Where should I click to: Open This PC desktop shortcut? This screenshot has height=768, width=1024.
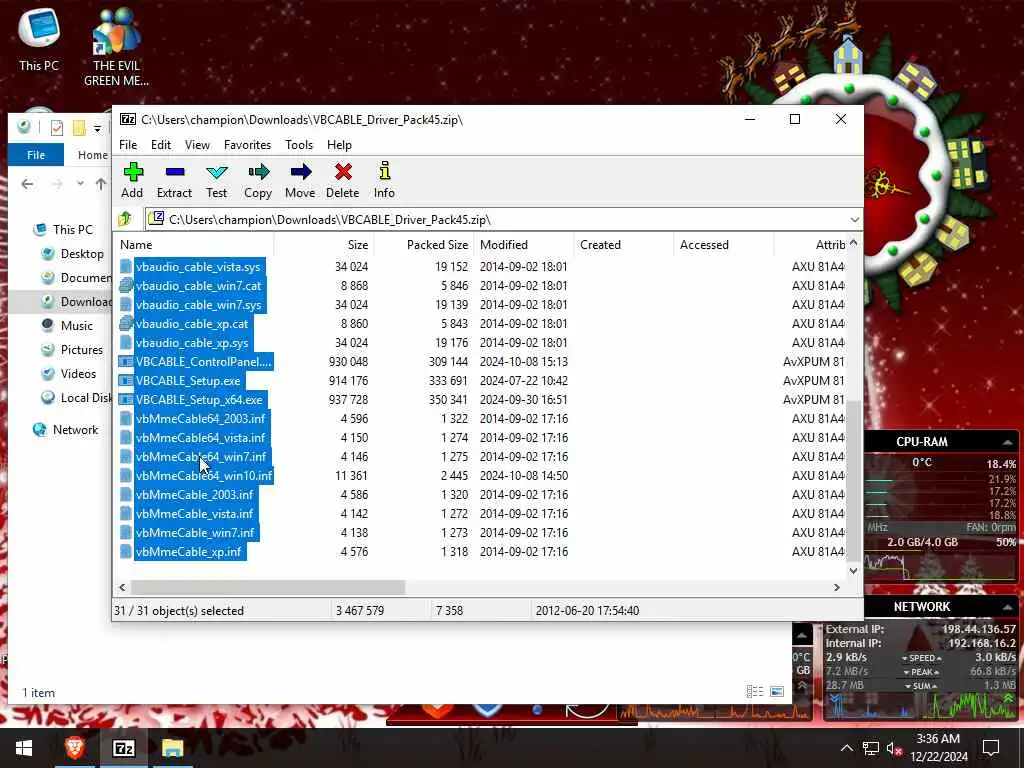(39, 38)
